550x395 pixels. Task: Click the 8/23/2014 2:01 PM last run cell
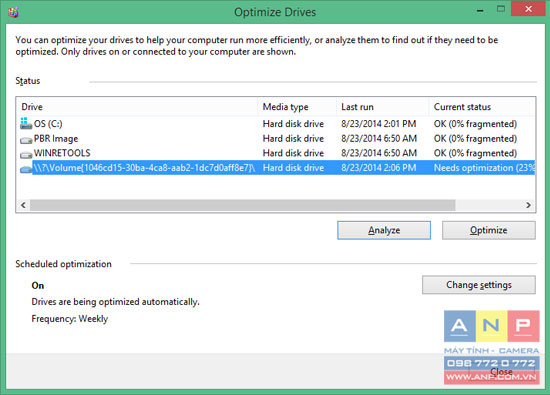[x=378, y=124]
